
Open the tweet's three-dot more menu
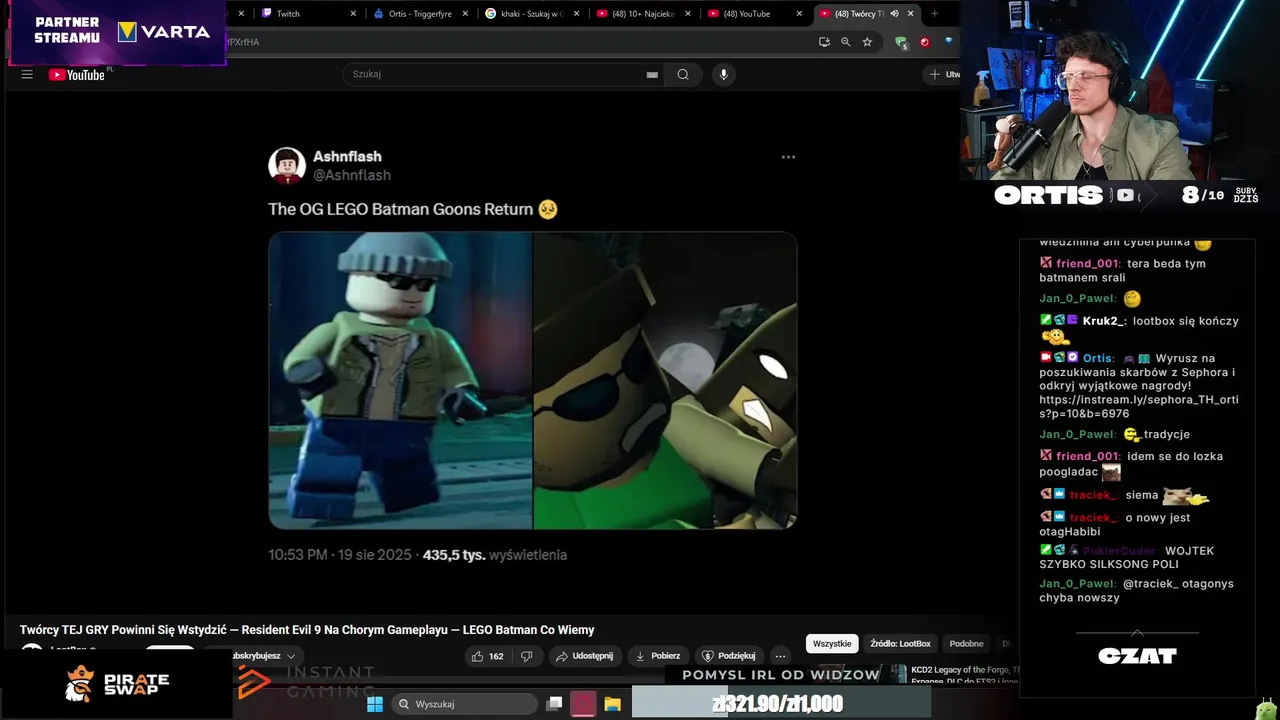pos(788,157)
